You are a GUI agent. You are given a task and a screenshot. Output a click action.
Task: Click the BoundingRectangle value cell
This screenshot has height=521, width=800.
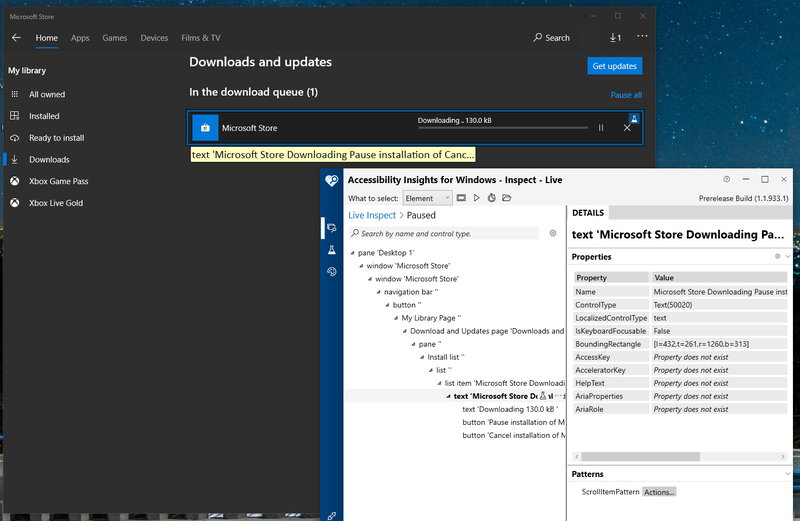[719, 344]
